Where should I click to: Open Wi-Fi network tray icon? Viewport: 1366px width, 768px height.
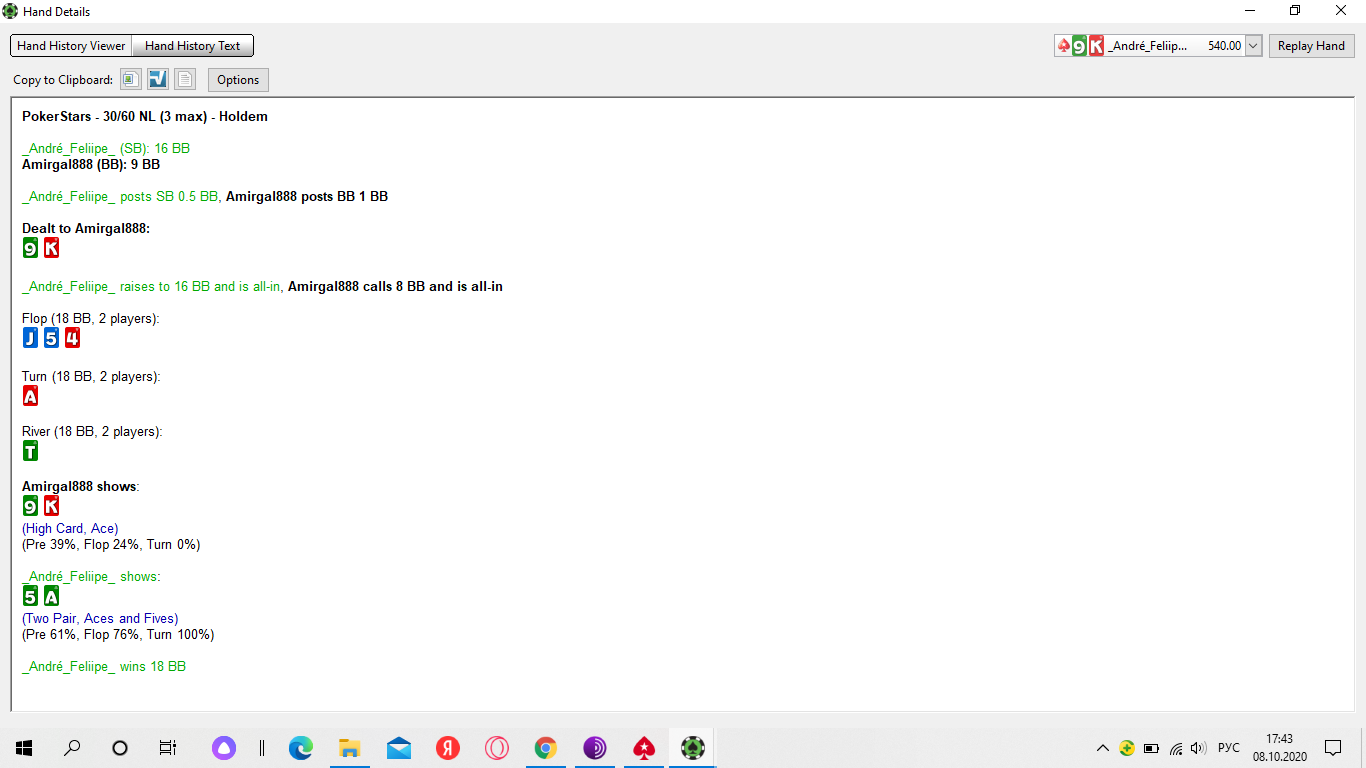[x=1176, y=747]
